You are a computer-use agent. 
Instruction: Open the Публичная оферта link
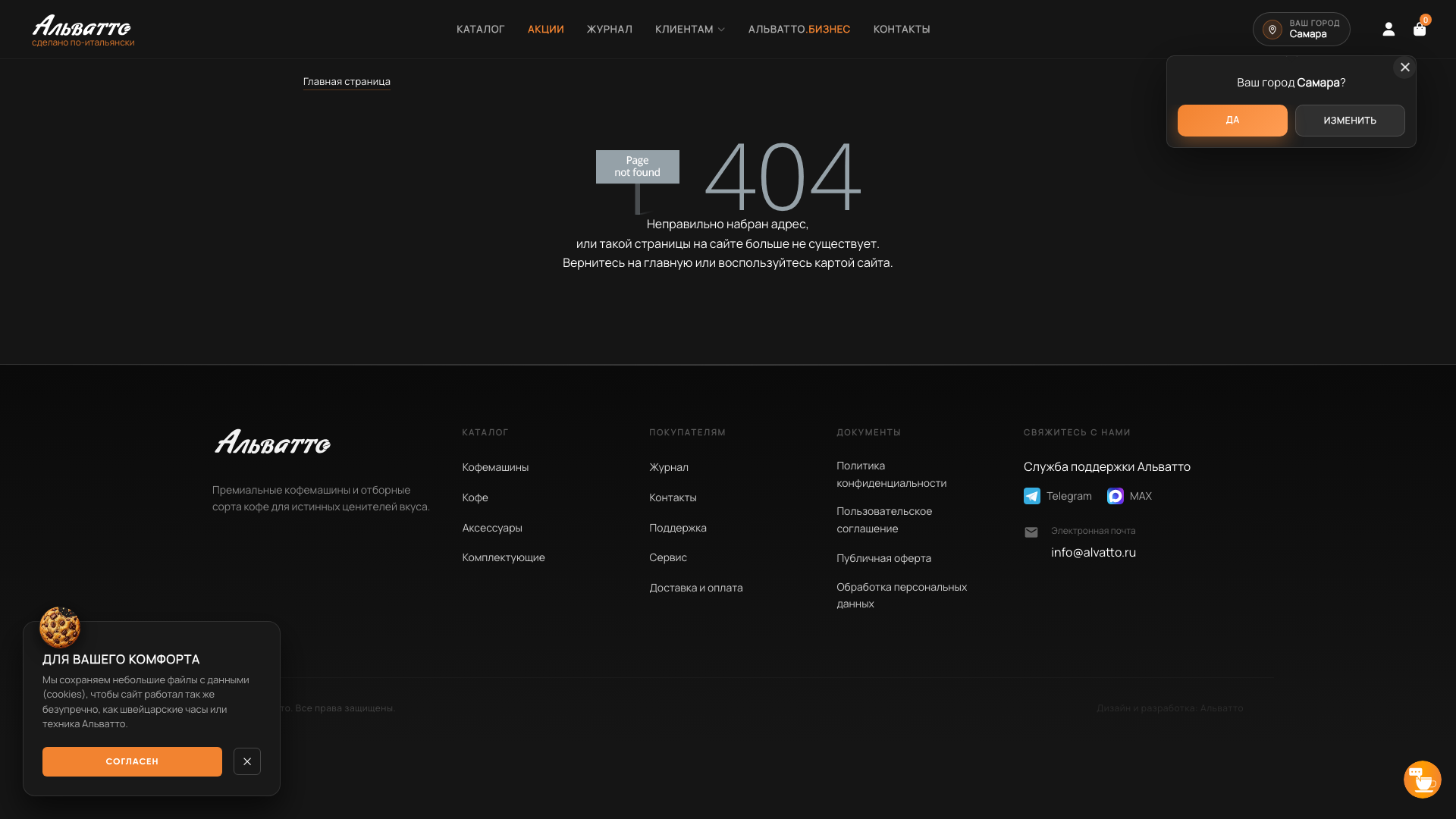(x=883, y=558)
